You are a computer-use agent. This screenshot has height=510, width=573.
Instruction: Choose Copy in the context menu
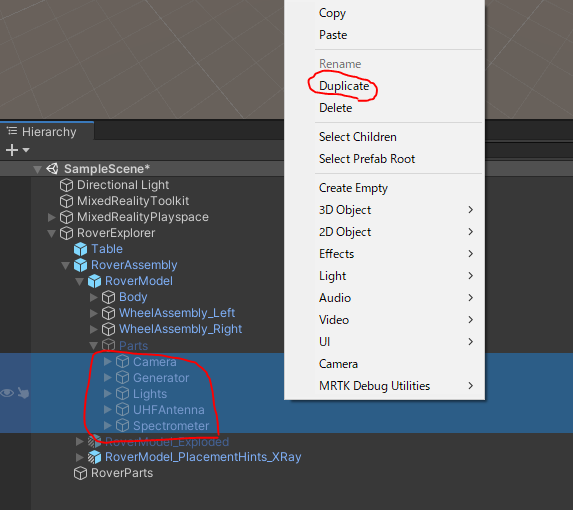(384, 13)
